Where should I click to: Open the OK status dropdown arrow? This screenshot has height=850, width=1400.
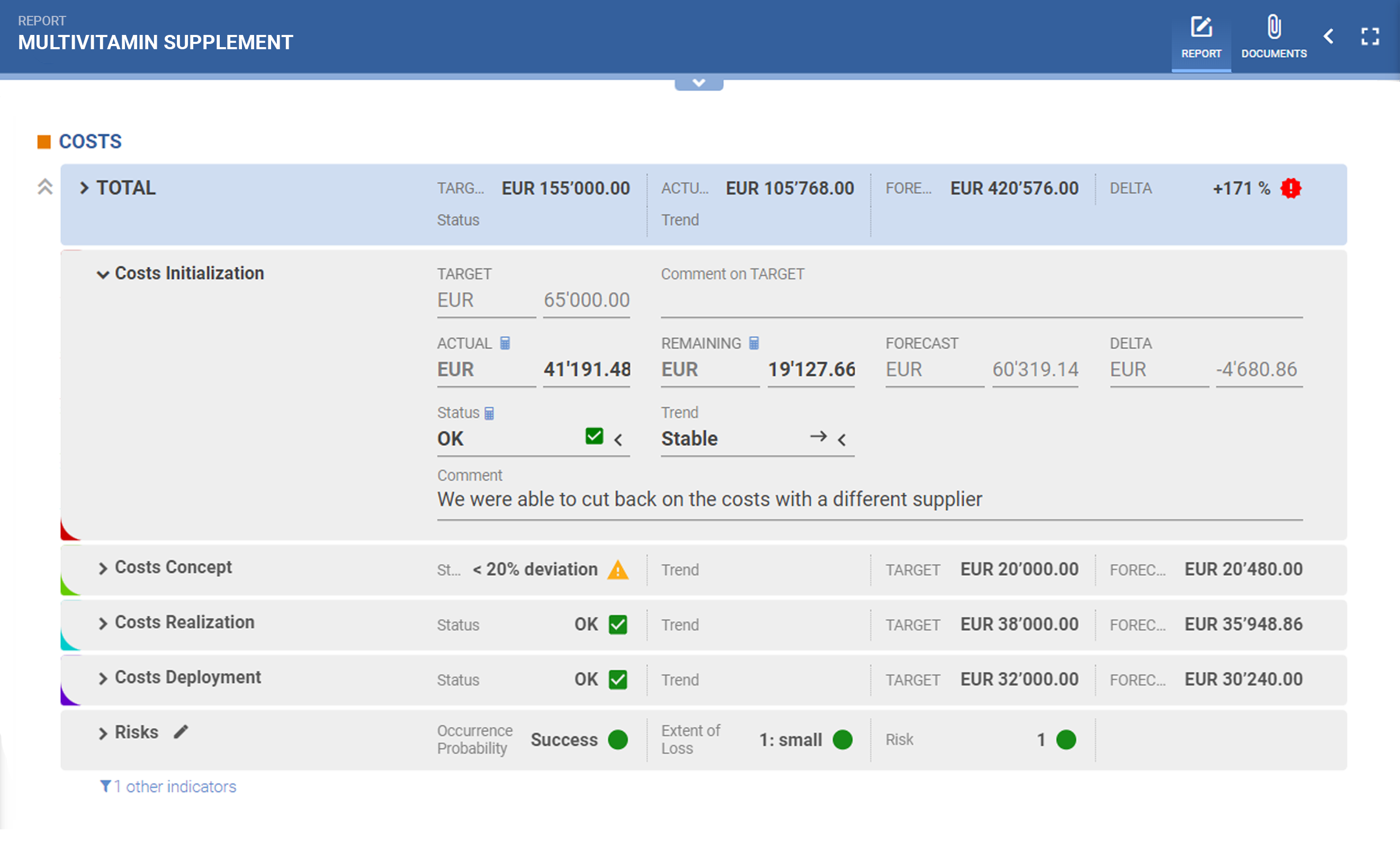pos(617,439)
